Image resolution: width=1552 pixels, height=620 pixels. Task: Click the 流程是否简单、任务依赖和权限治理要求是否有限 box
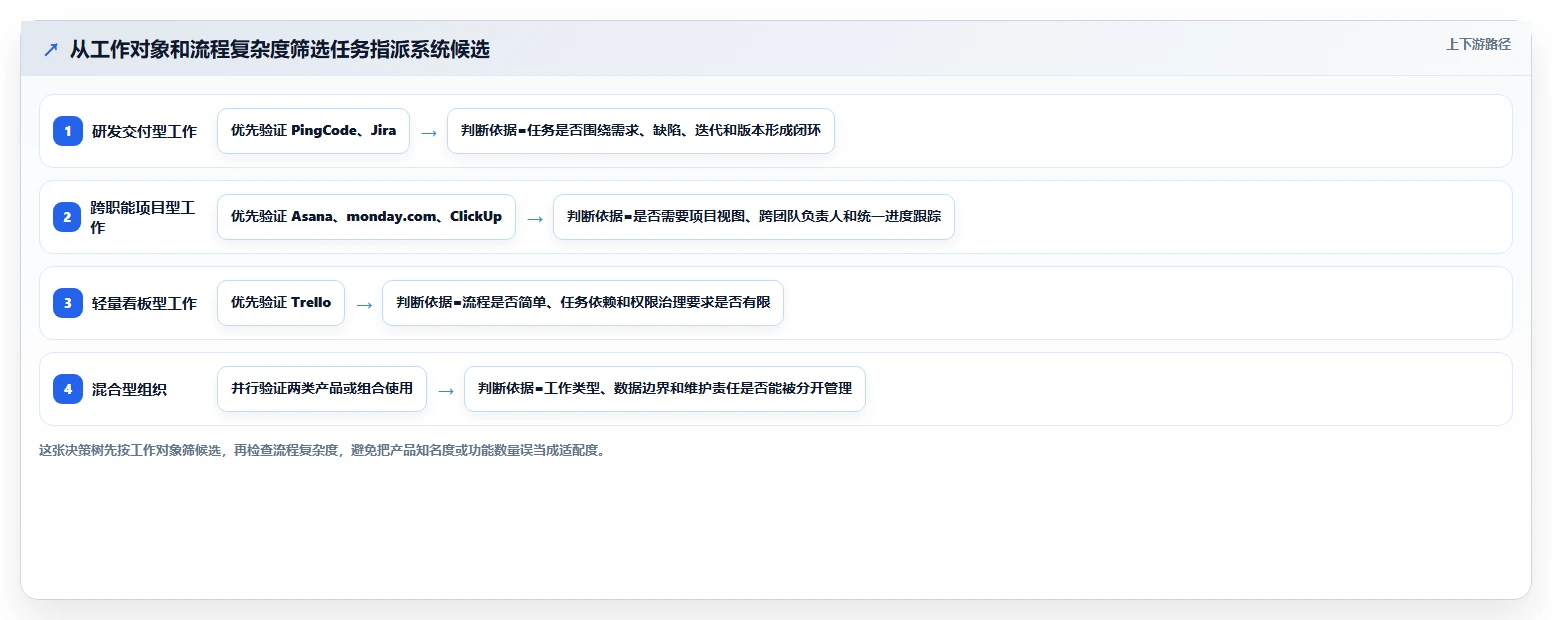tap(583, 303)
